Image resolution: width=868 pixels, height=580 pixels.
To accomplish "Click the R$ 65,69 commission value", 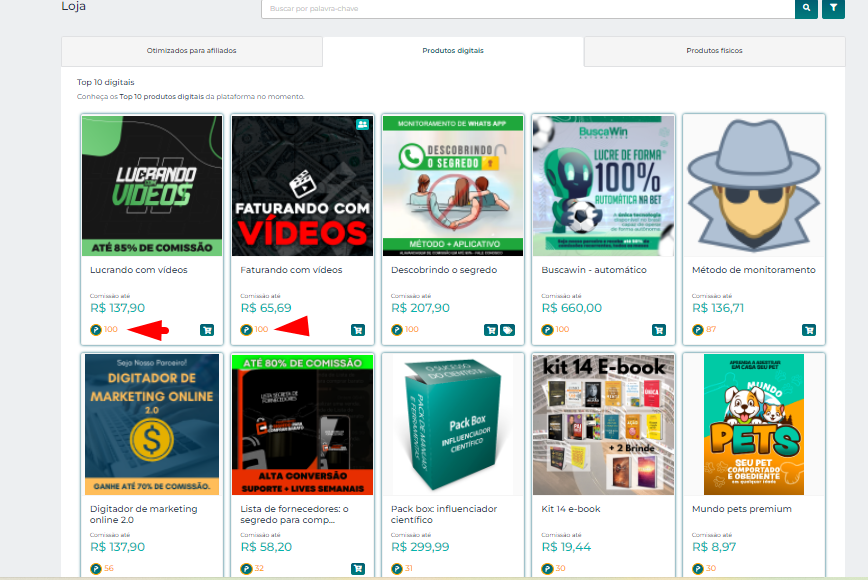I will [266, 308].
